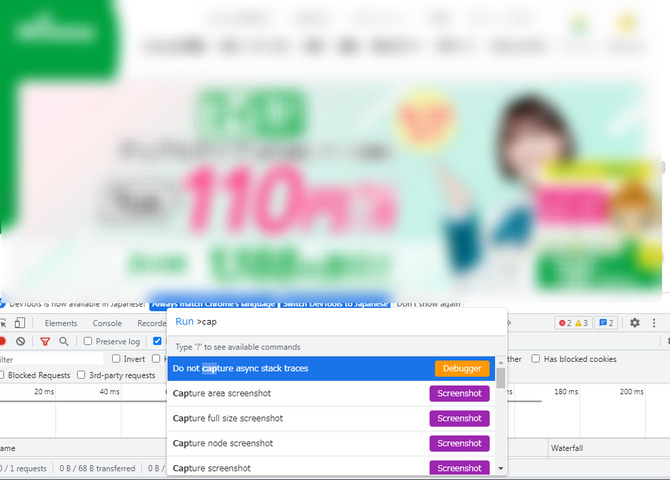Enable the Preserve log checkbox
Image resolution: width=670 pixels, height=480 pixels.
[88, 341]
